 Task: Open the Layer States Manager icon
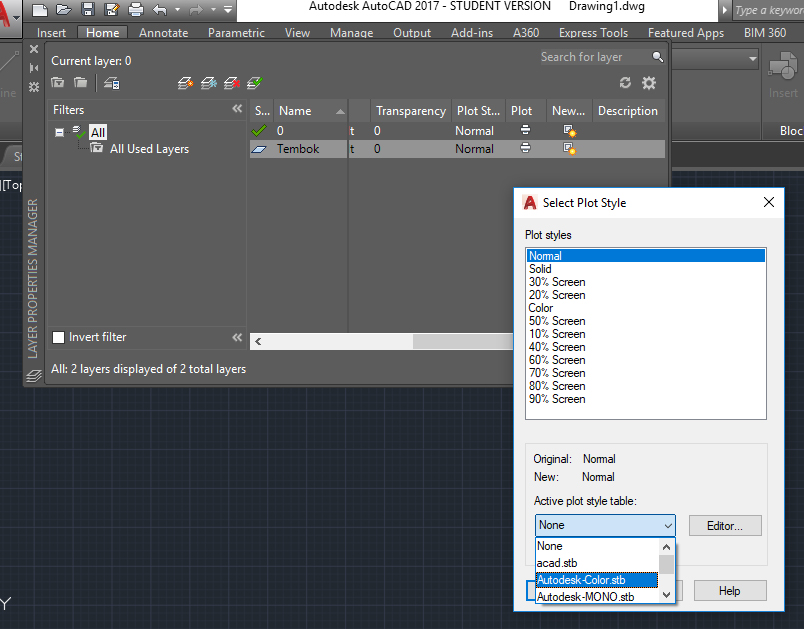pos(112,83)
